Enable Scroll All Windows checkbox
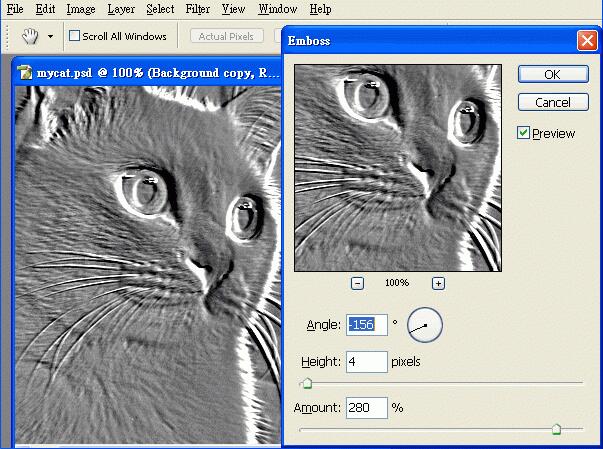 coord(75,36)
